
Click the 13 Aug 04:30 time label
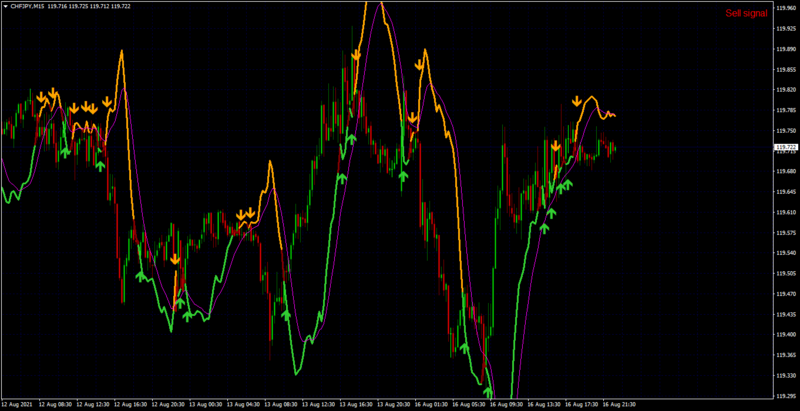pos(243,404)
